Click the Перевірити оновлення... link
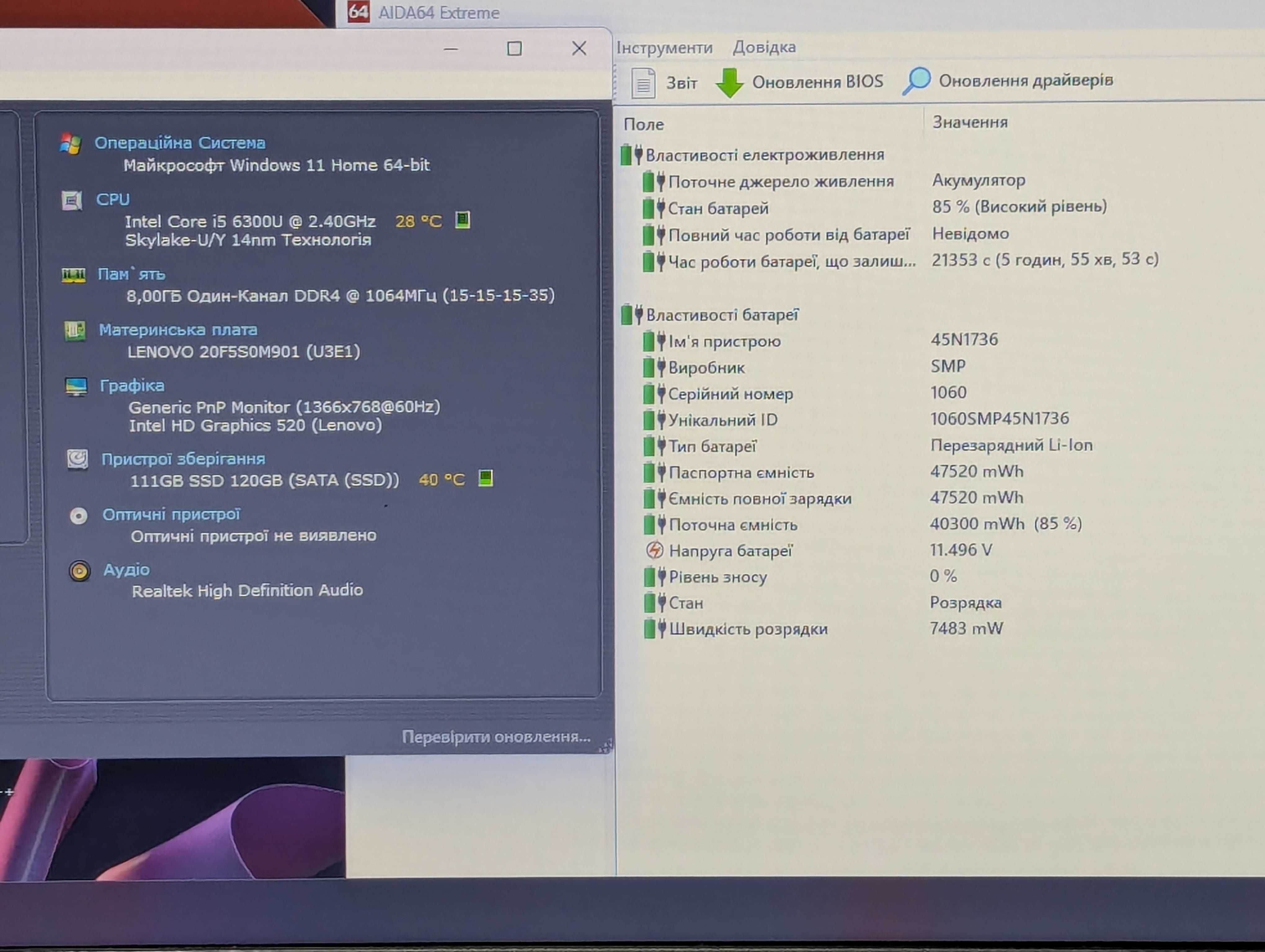Screen dimensions: 1265x952 point(496,737)
